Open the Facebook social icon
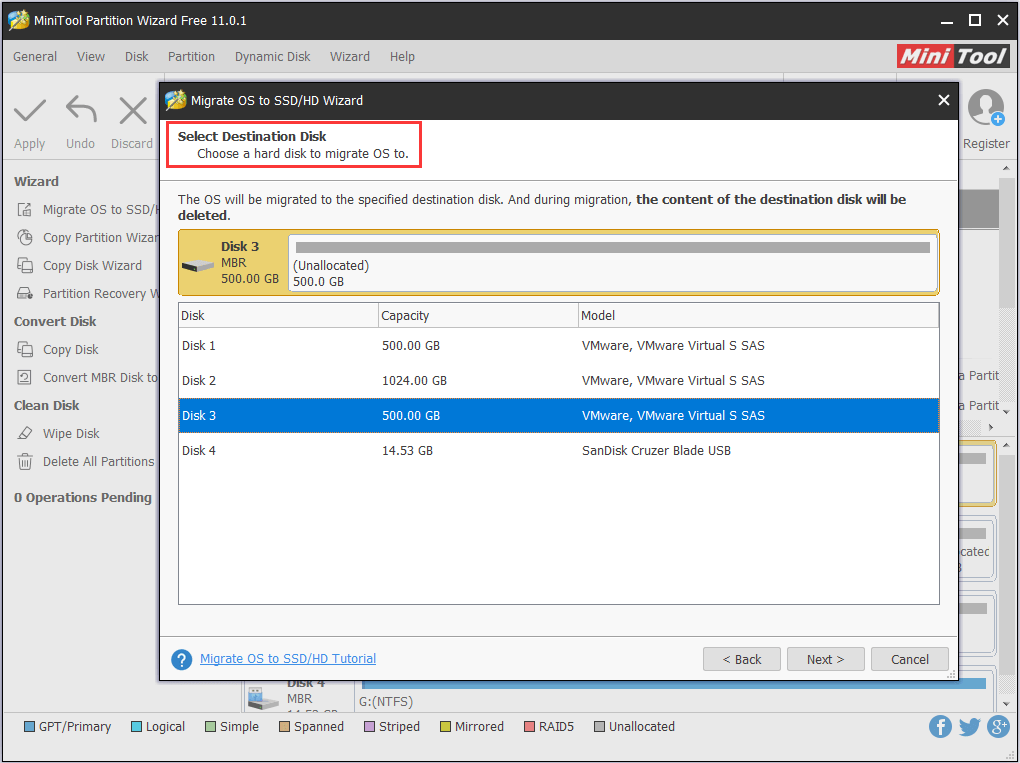1020x763 pixels. pyautogui.click(x=940, y=726)
